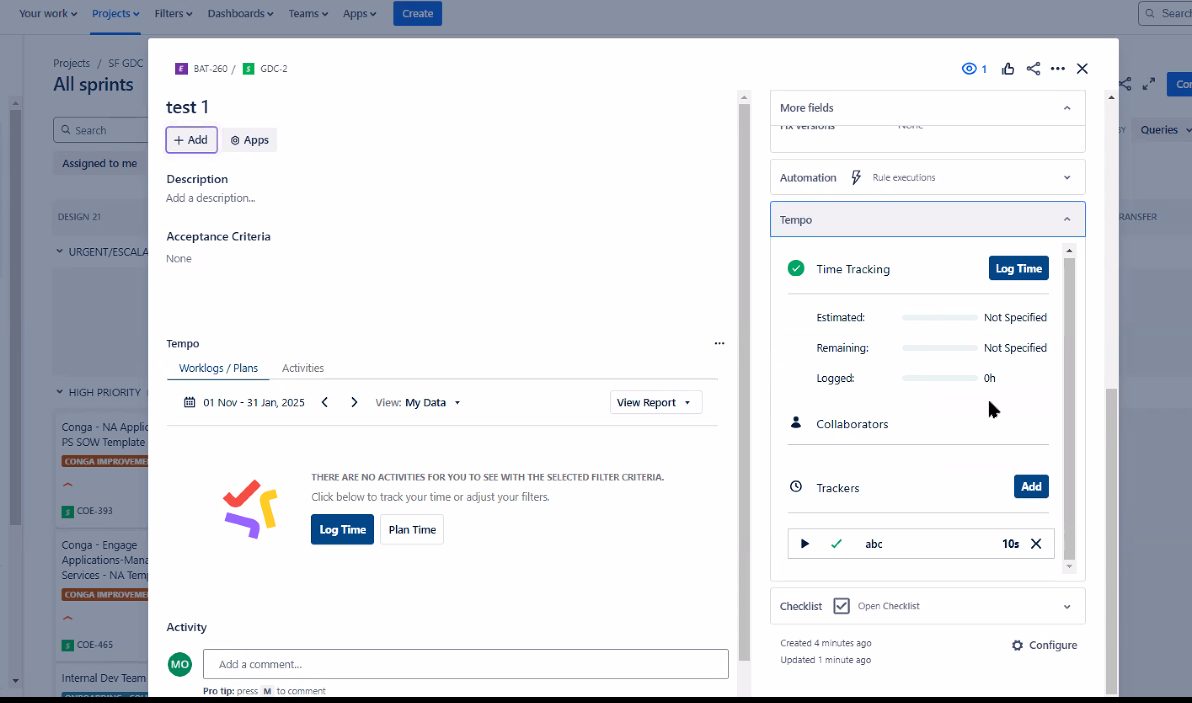
Task: Open Tempo panel three-dot options
Action: [719, 343]
